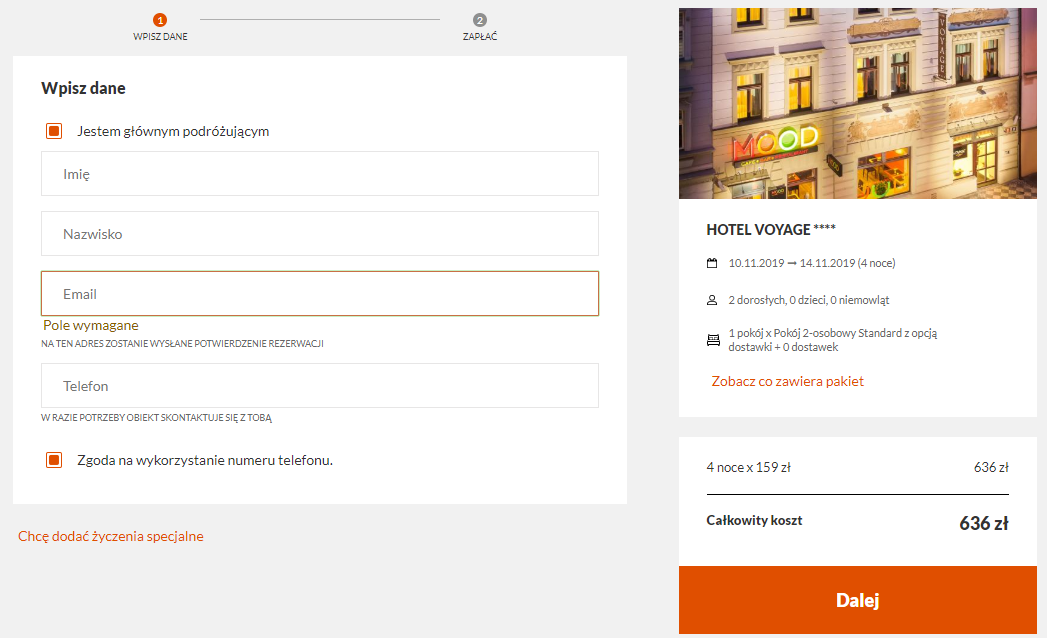Click into the 'Telefon' field
The width and height of the screenshot is (1047, 638).
click(320, 385)
